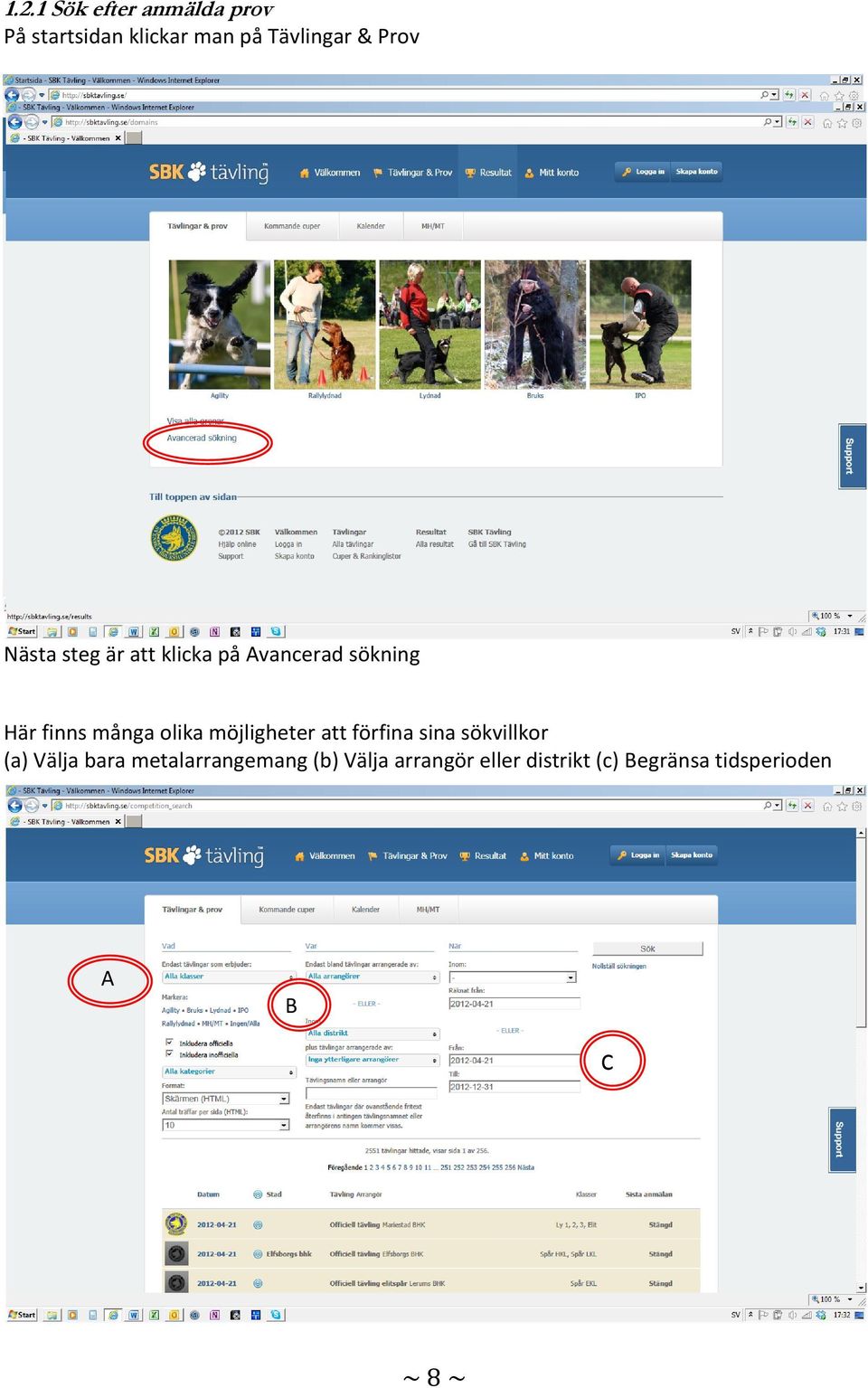Click Alla resultat footer link
Image resolution: width=868 pixels, height=1388 pixels.
coord(435,544)
